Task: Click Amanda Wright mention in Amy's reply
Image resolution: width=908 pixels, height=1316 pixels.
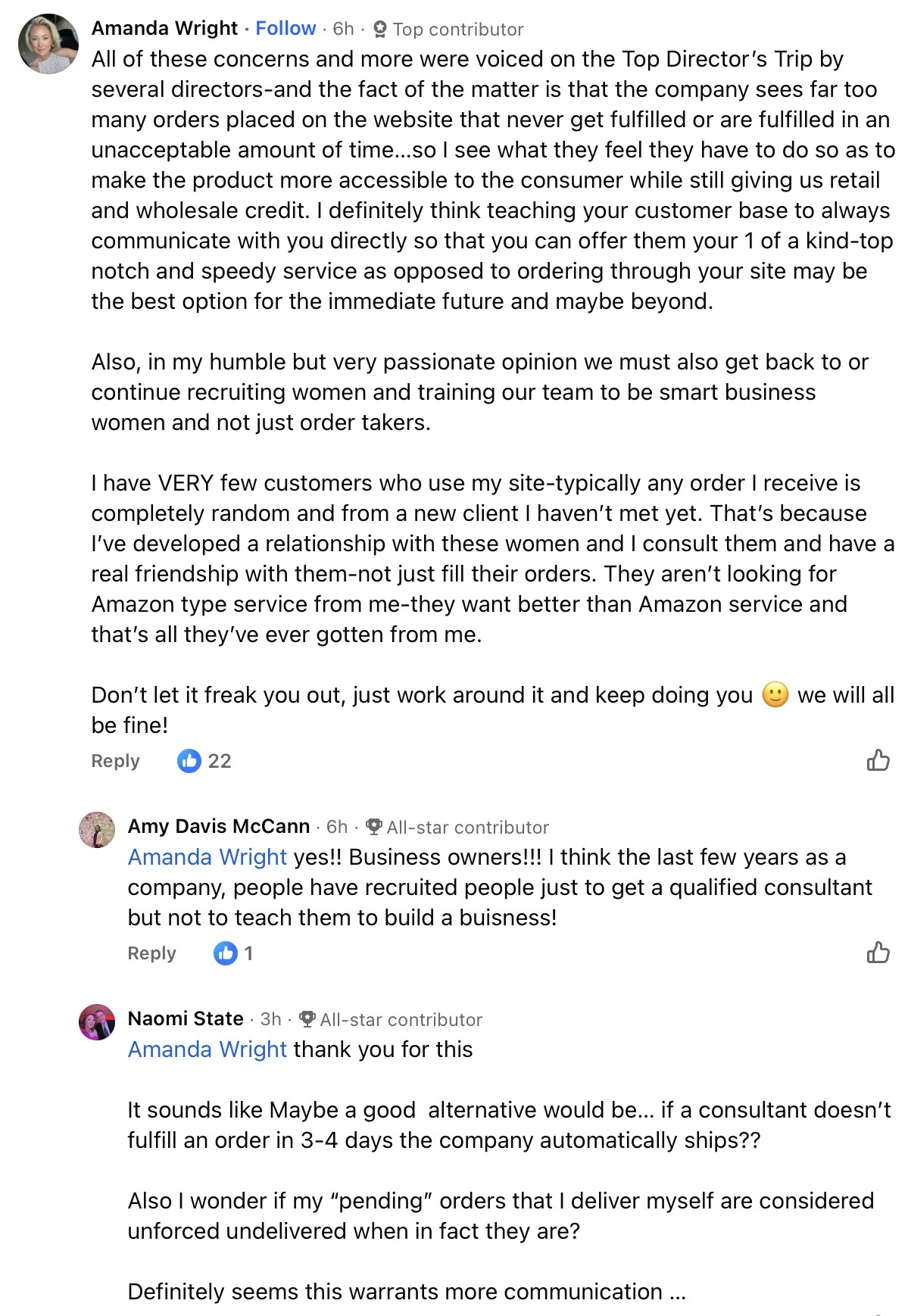Action: [207, 857]
